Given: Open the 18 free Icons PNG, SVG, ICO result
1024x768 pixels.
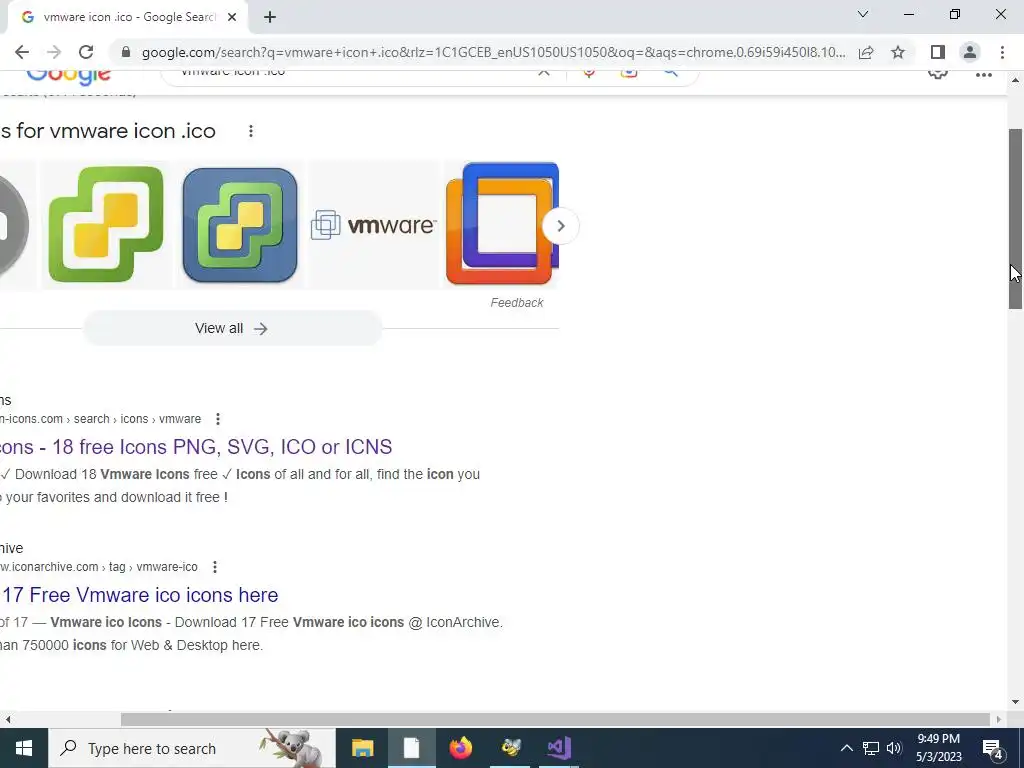Looking at the screenshot, I should pos(196,447).
